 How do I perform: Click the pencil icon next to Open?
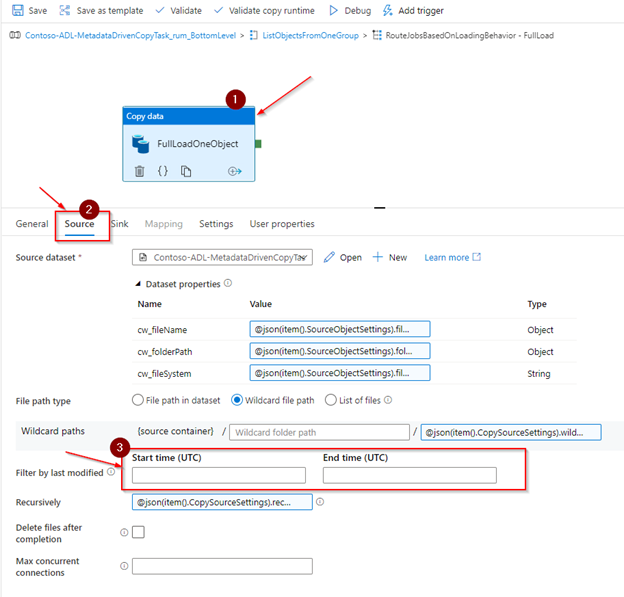(329, 257)
